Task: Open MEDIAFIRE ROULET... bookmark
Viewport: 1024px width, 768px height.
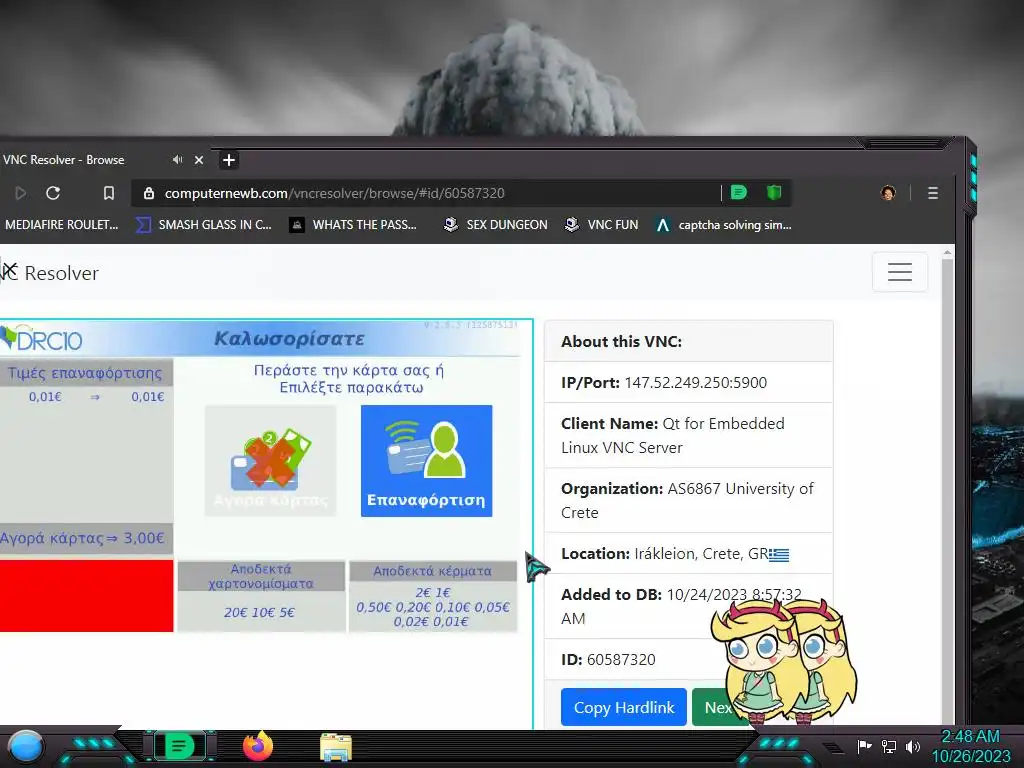Action: (61, 225)
